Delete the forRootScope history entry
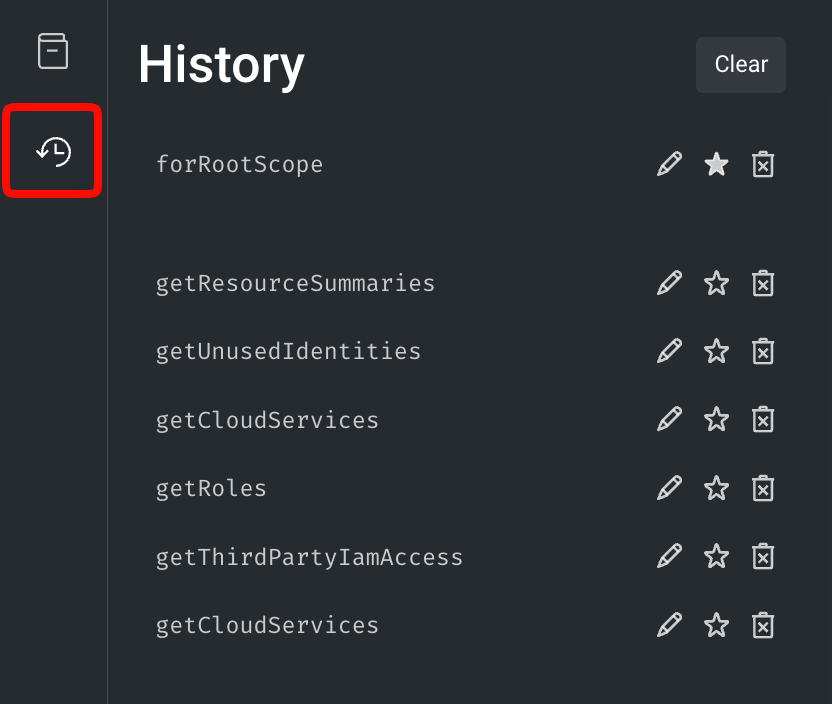The image size is (832, 704). (x=763, y=164)
